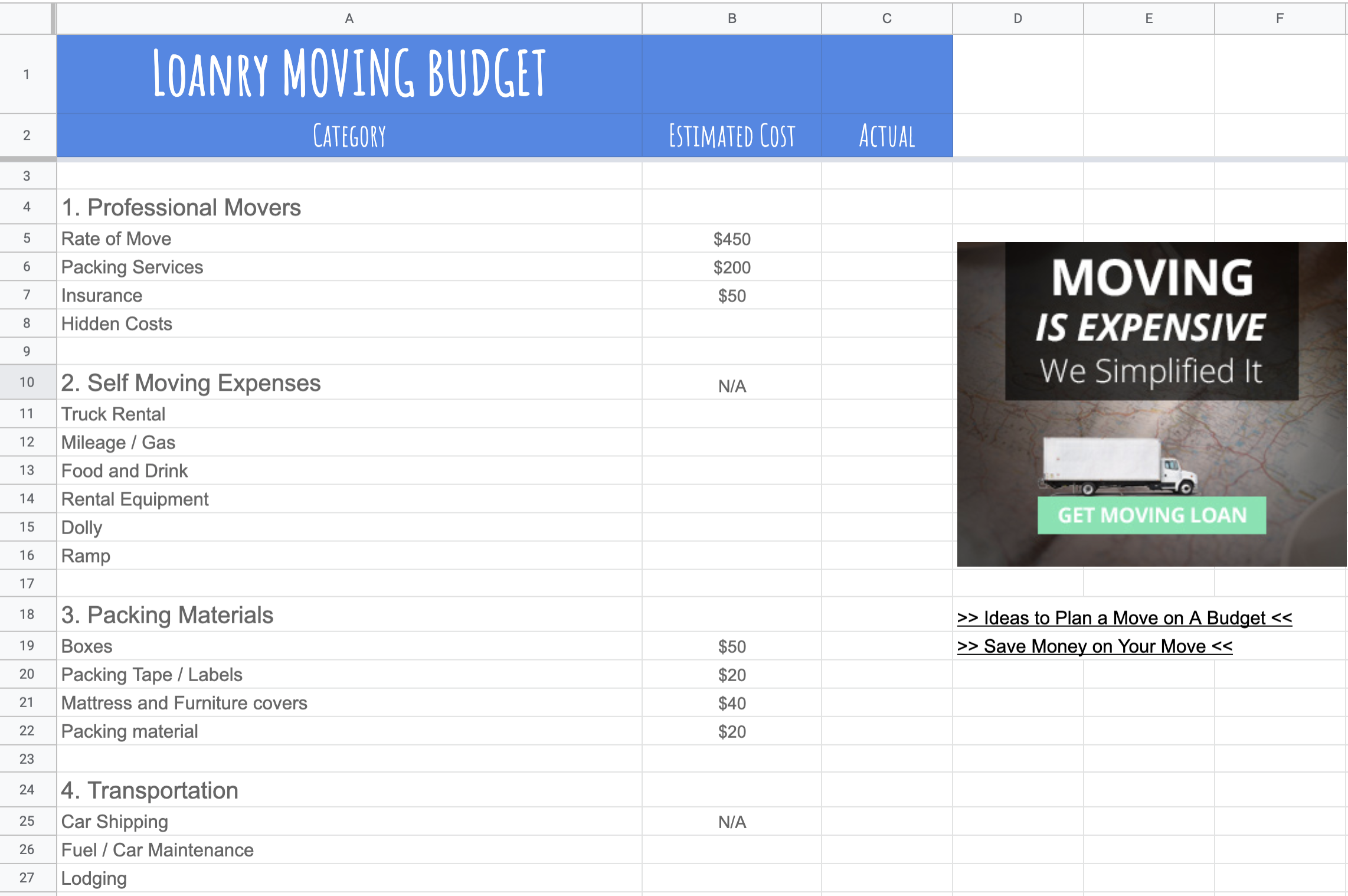
Task: Select the Car Shipping N/A cell
Action: point(731,822)
